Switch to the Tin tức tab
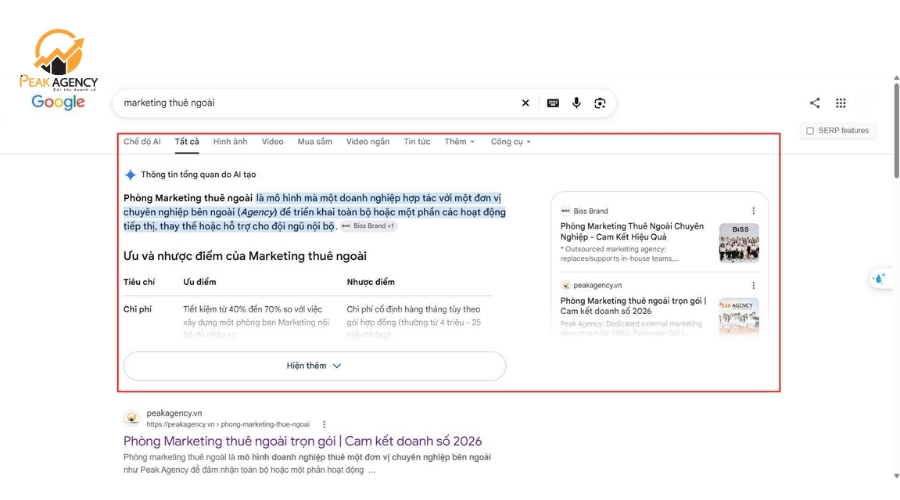Image resolution: width=900 pixels, height=500 pixels. (x=417, y=141)
